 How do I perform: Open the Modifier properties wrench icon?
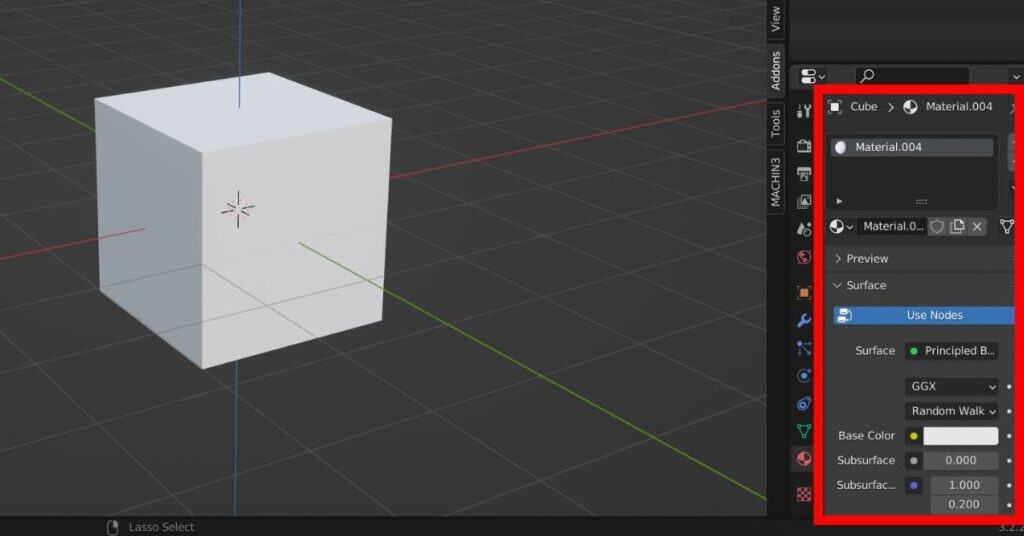click(x=804, y=321)
